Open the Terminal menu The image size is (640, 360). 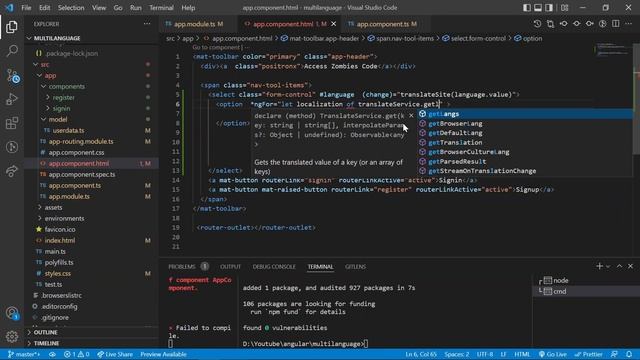coord(161,8)
